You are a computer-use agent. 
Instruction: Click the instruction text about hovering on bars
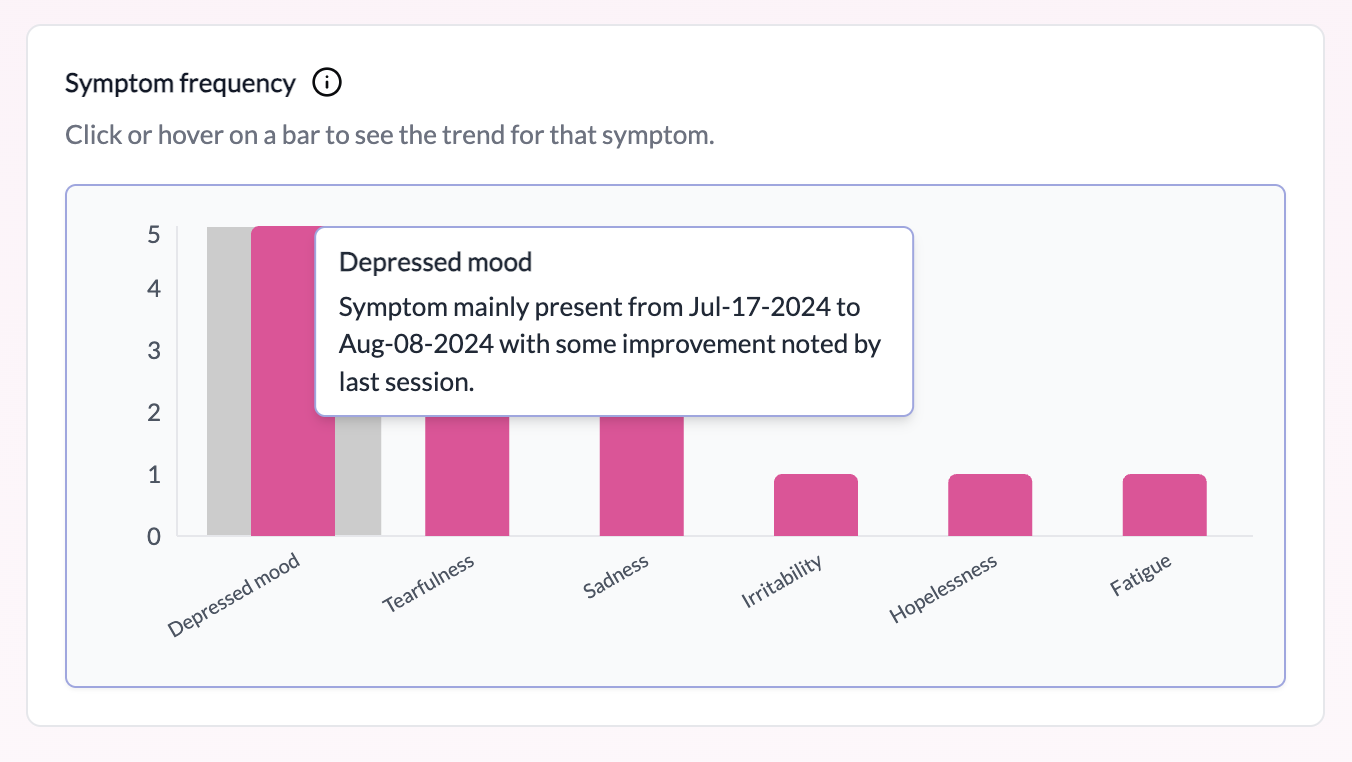point(390,134)
